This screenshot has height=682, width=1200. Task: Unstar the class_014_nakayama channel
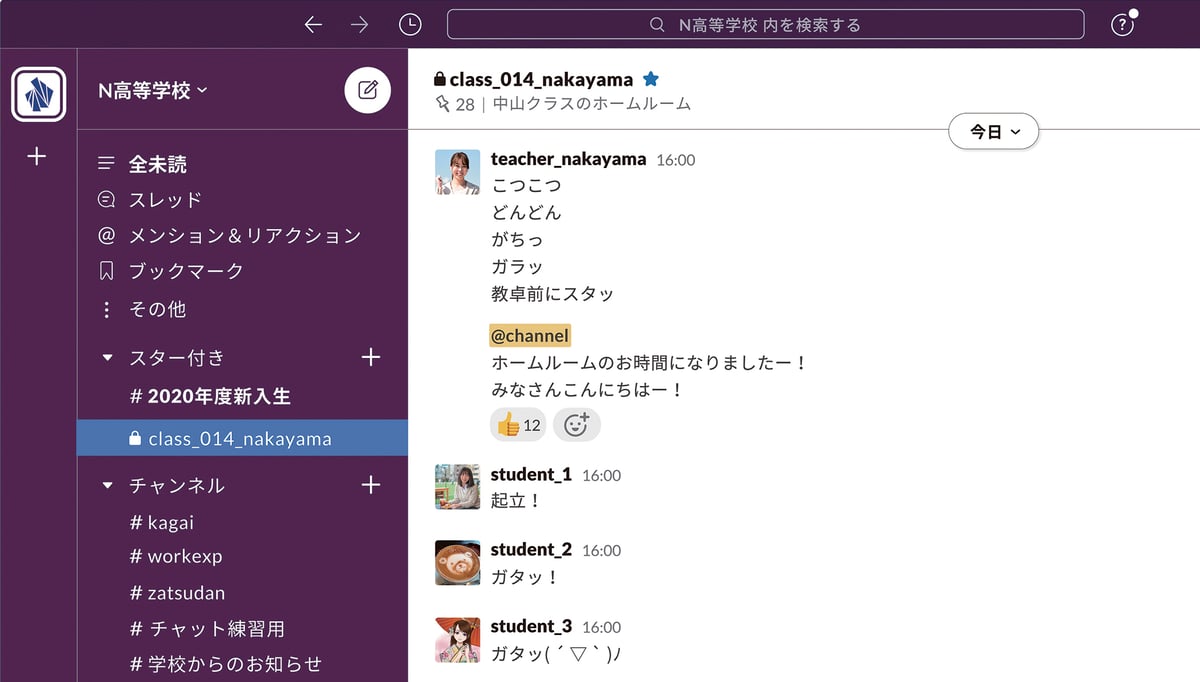651,79
